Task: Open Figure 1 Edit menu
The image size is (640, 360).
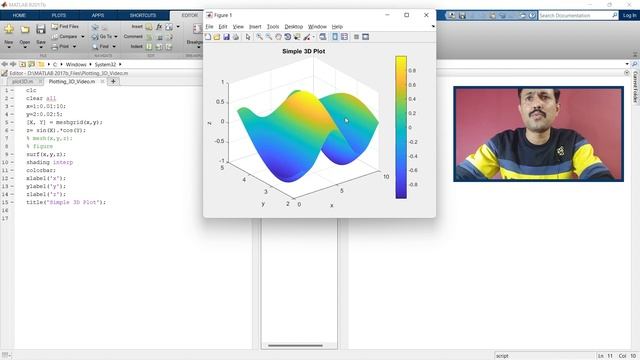Action: click(x=222, y=27)
